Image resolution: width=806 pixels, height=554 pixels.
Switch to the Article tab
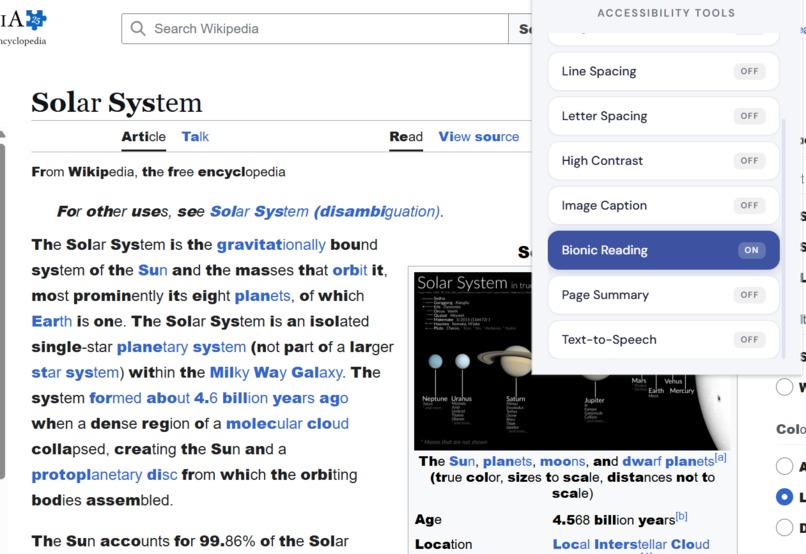coord(143,137)
